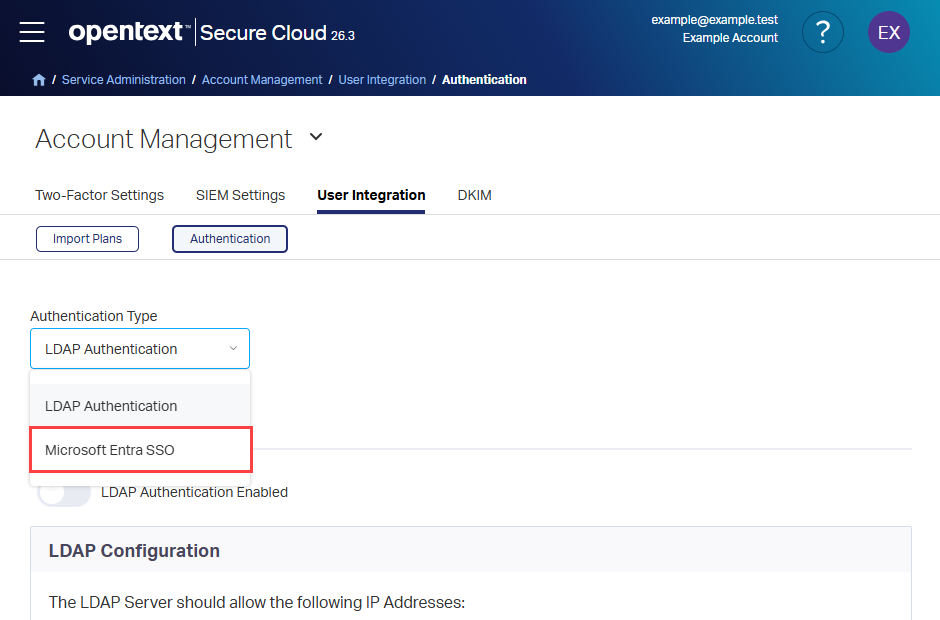This screenshot has width=940, height=620.
Task: Go to Account Management breadcrumb link
Action: [262, 80]
